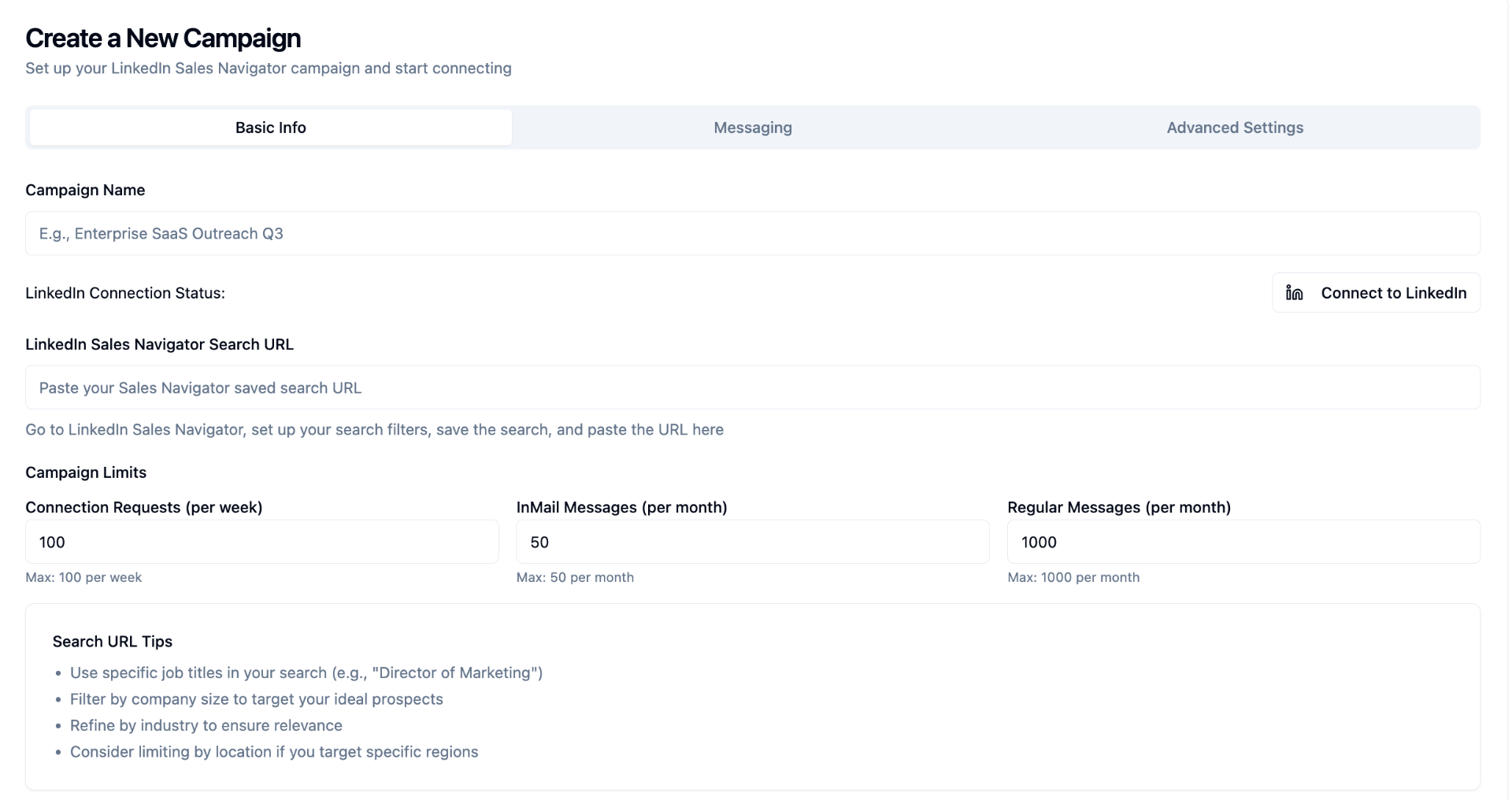Click the tip about company size filtering
Image resolution: width=1512 pixels, height=800 pixels.
257,699
